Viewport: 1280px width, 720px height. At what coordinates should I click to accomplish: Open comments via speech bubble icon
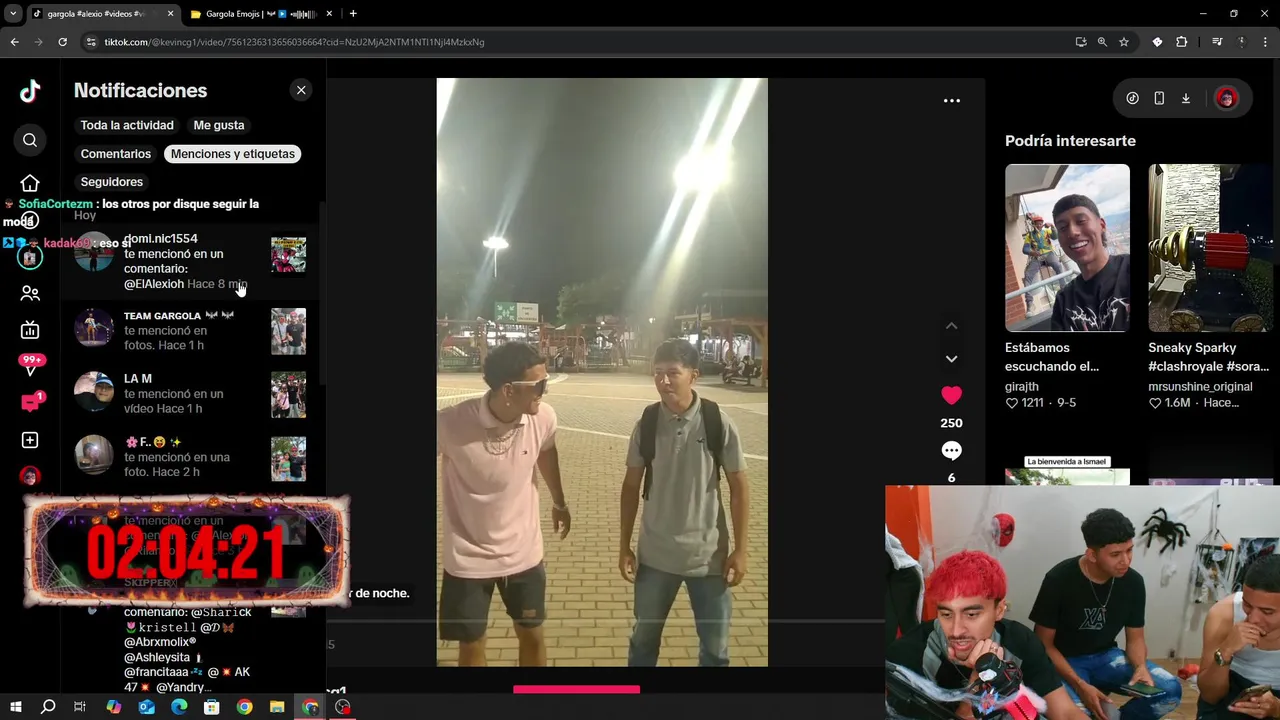click(x=951, y=451)
